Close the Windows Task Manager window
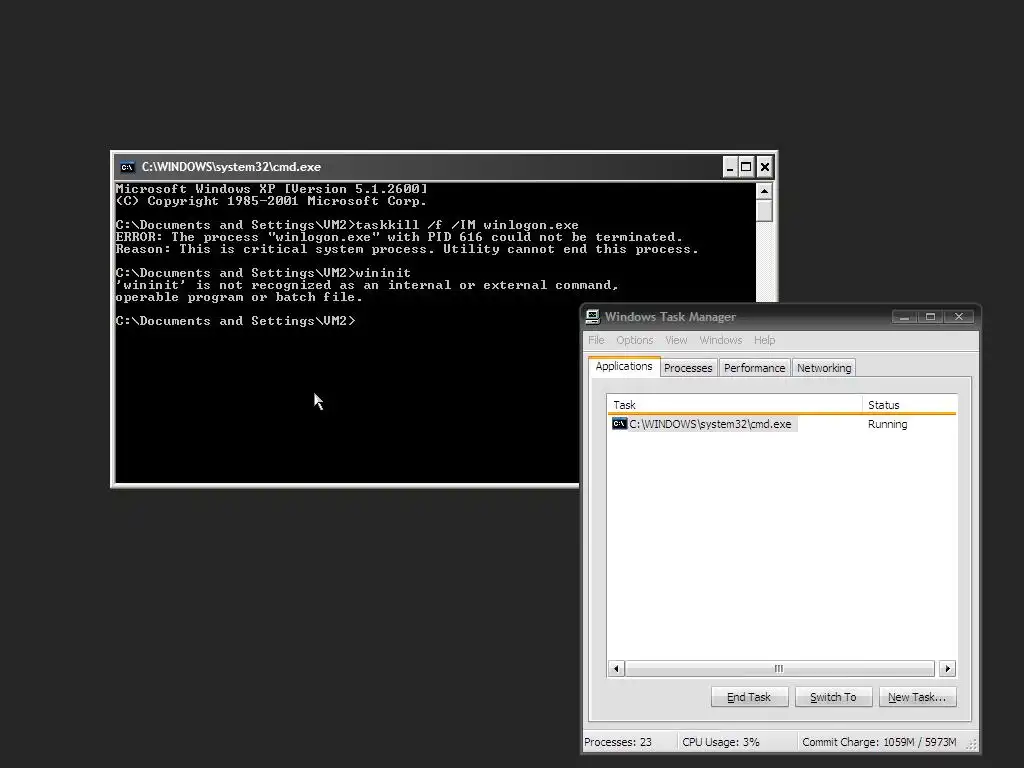This screenshot has height=768, width=1024. (959, 317)
